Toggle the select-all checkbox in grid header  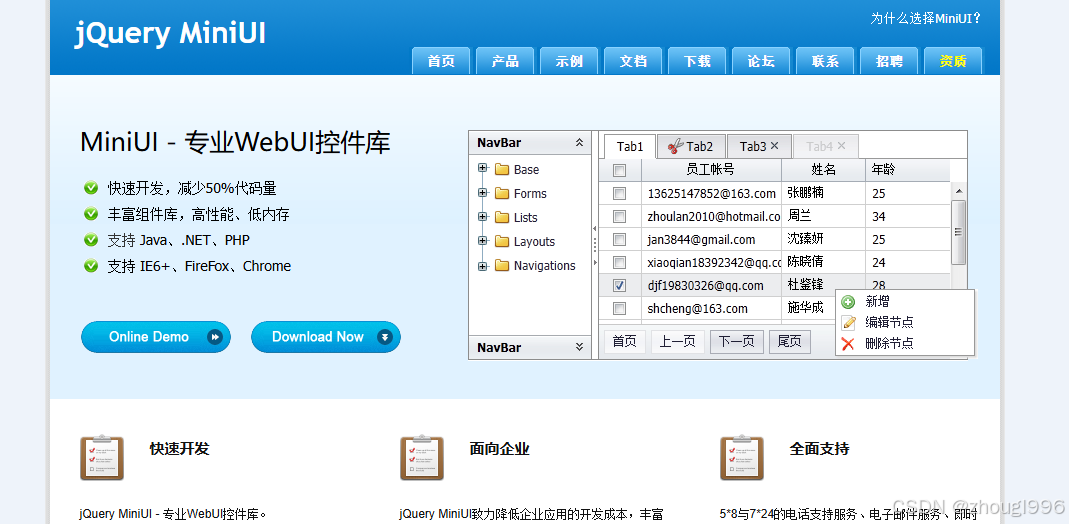[x=619, y=170]
